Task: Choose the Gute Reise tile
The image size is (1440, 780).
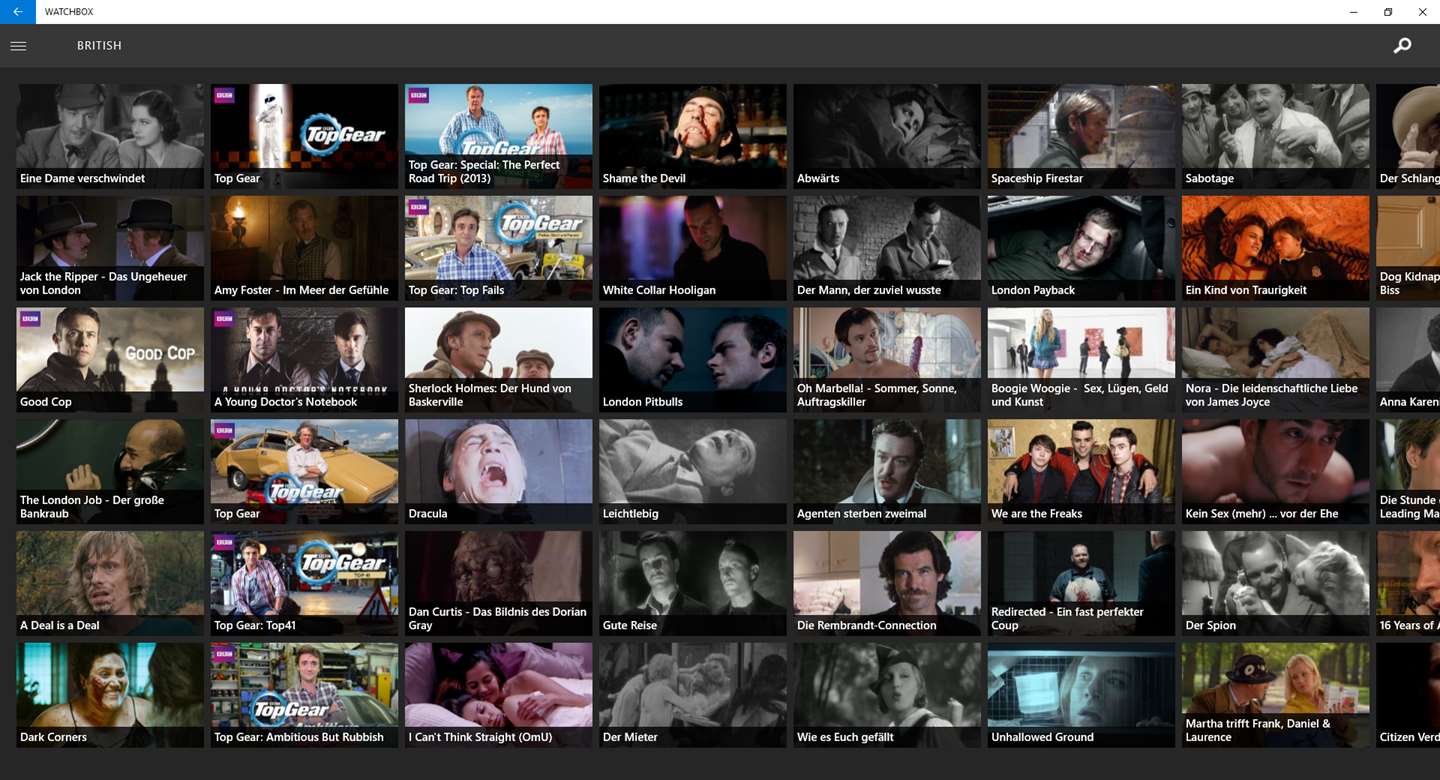Action: [692, 584]
